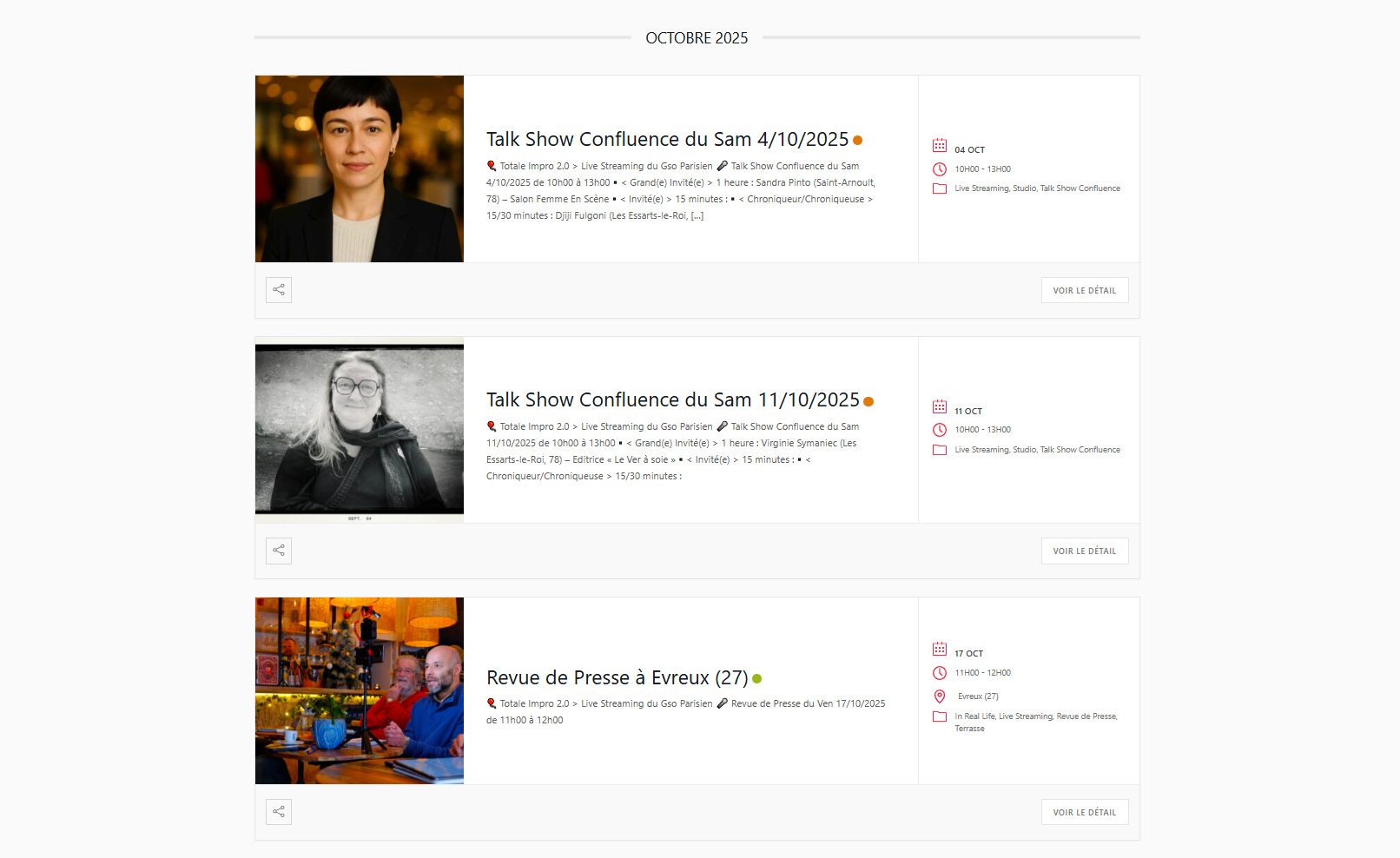
Task: Click the share icon under the first talk show
Action: tap(278, 289)
